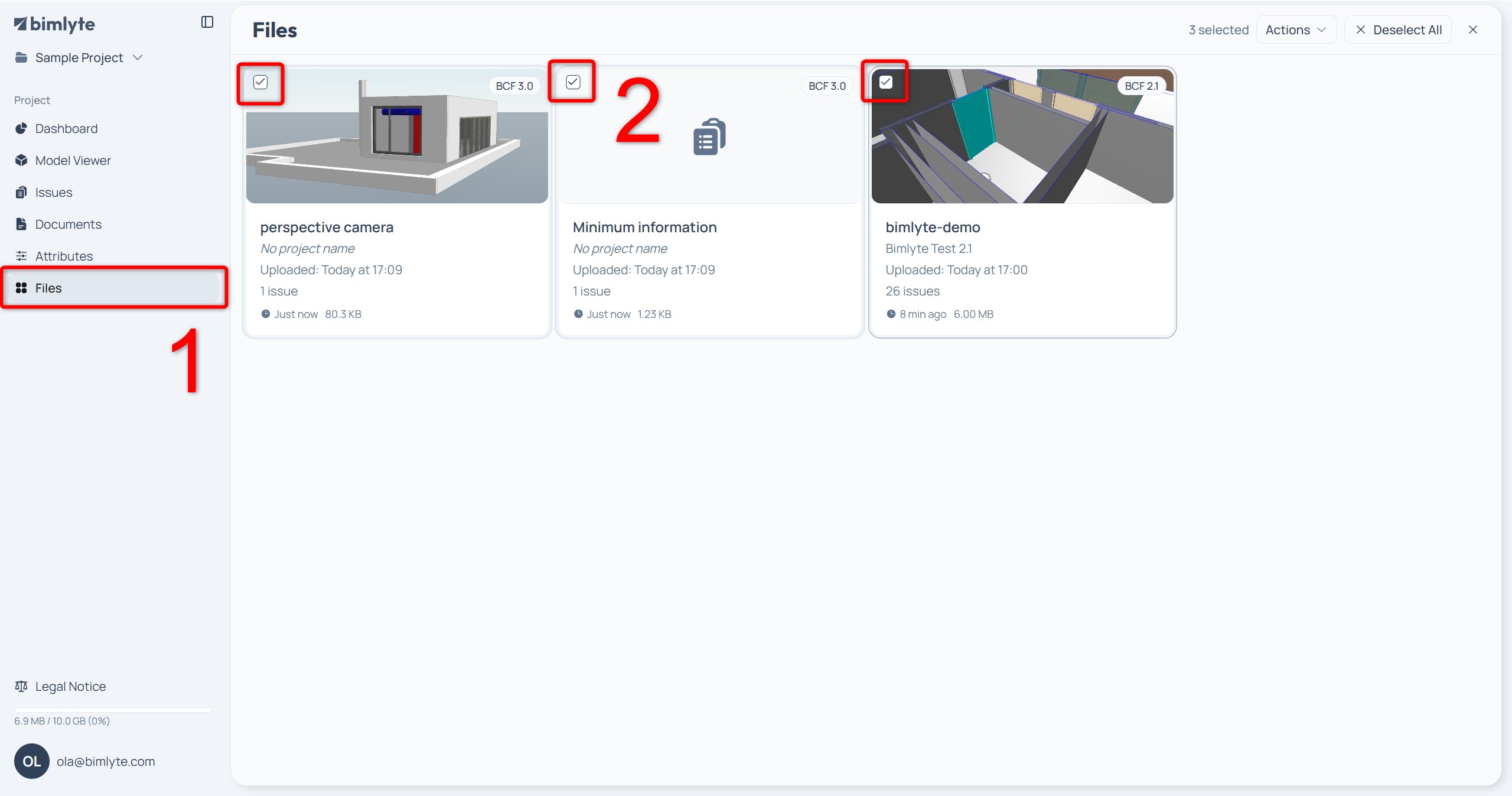Click the clock icon on bimlyte-demo card

coord(891,314)
